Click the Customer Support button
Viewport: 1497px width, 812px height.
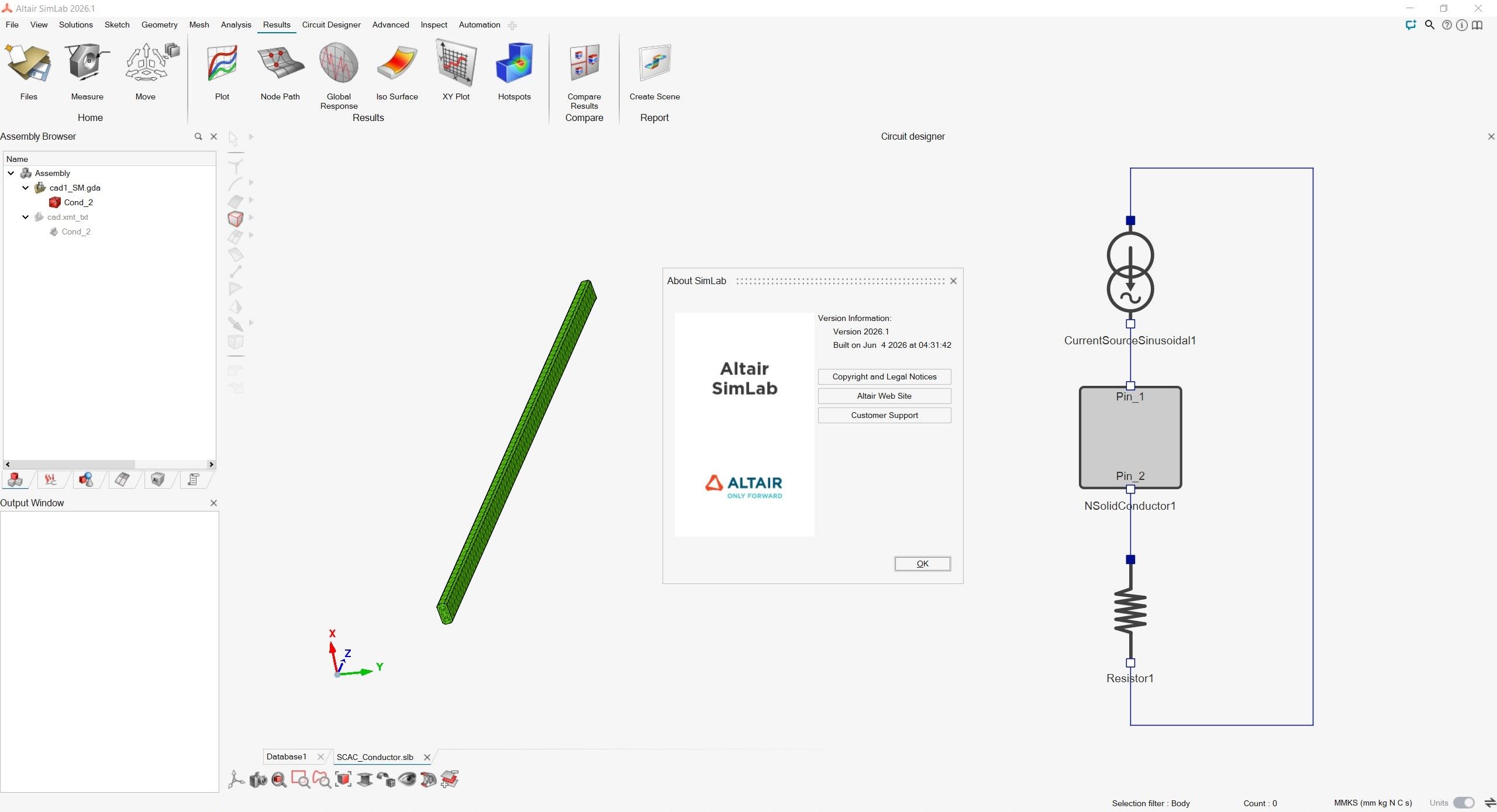tap(884, 415)
